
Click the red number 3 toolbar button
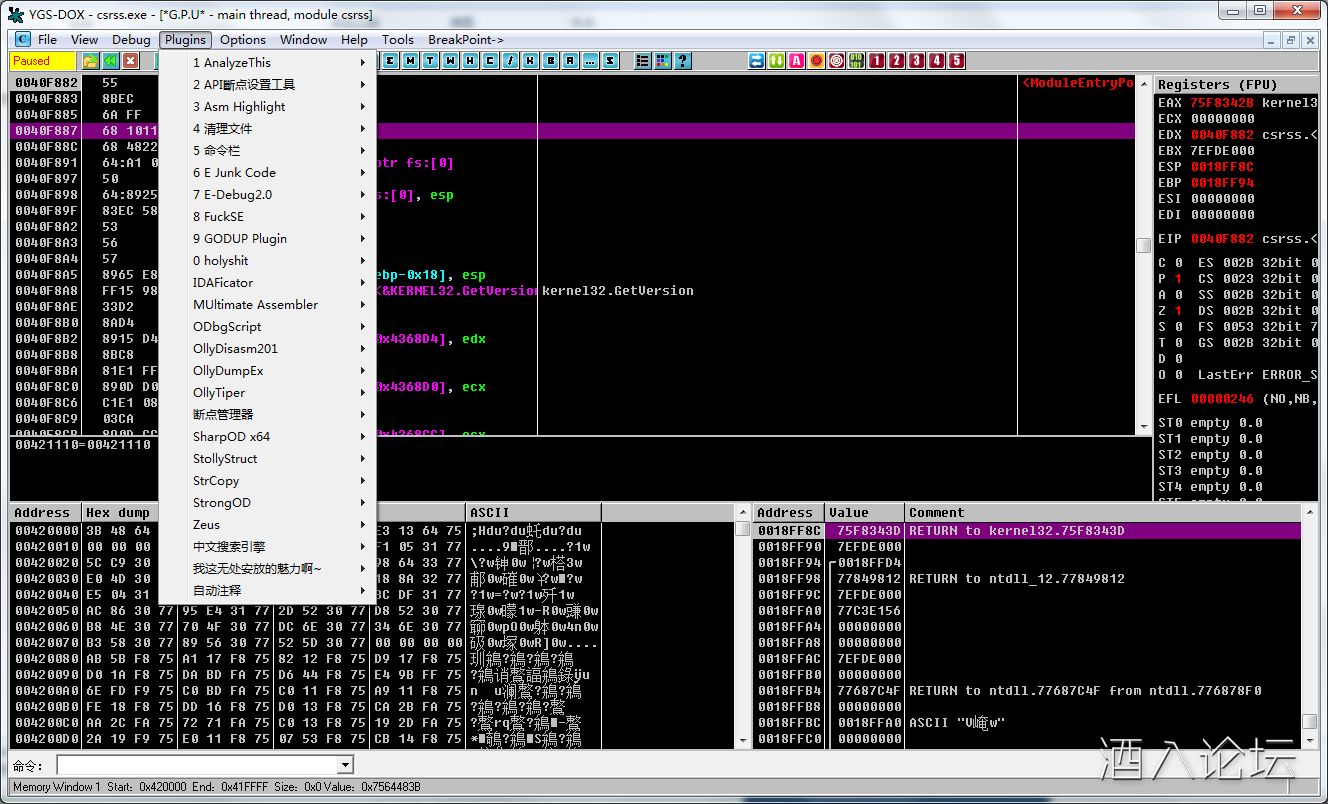click(x=917, y=61)
